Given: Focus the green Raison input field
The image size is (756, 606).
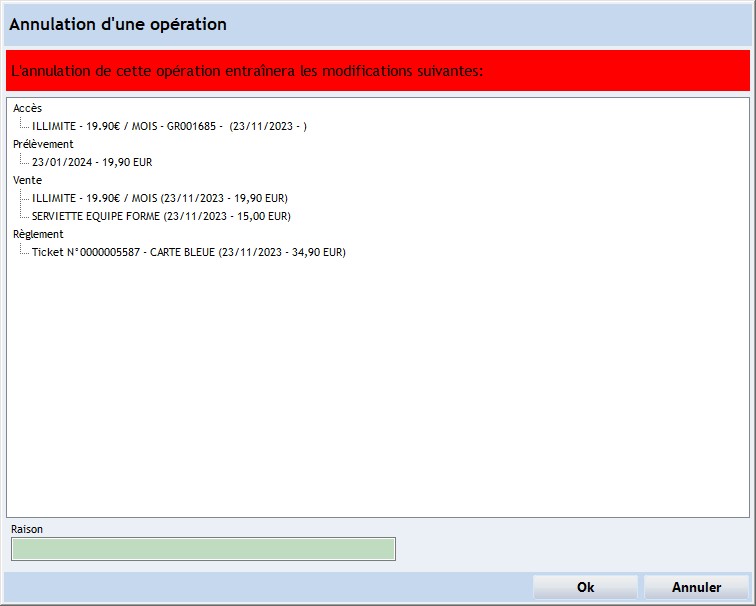Looking at the screenshot, I should (x=203, y=549).
